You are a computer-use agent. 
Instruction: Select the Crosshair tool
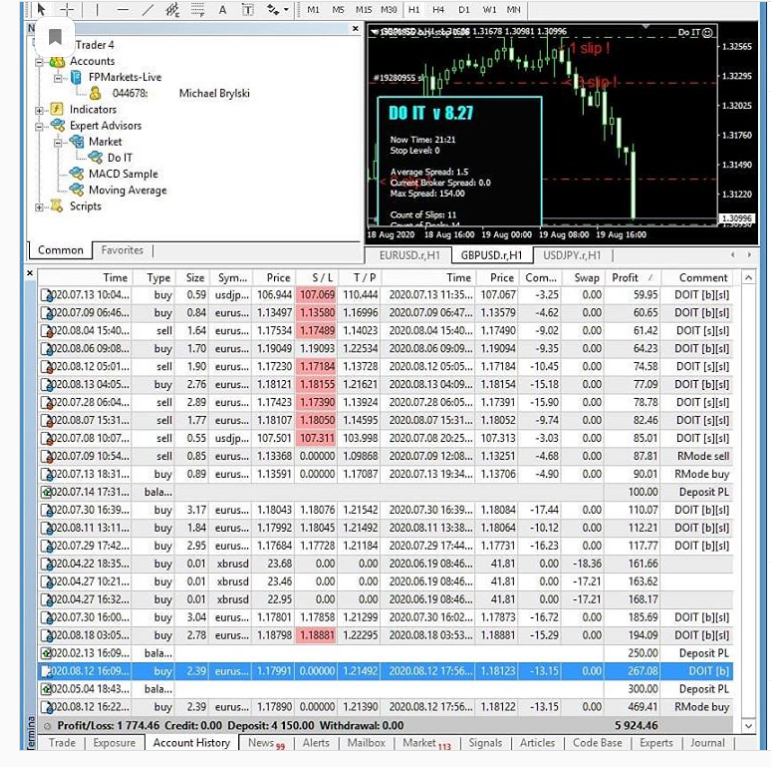(x=67, y=9)
